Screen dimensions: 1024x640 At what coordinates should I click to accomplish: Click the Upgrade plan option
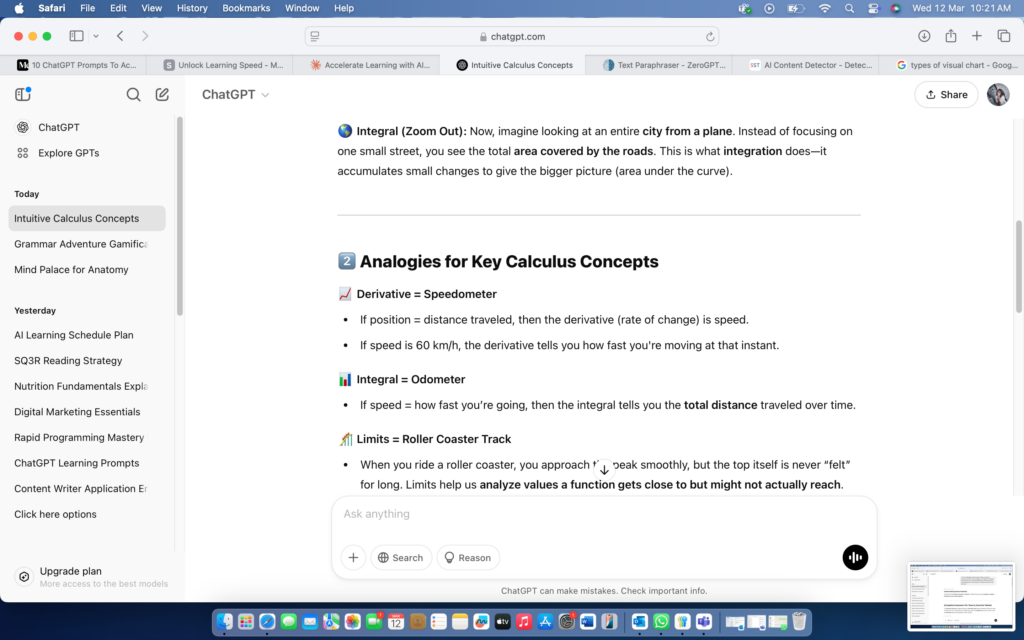(70, 571)
